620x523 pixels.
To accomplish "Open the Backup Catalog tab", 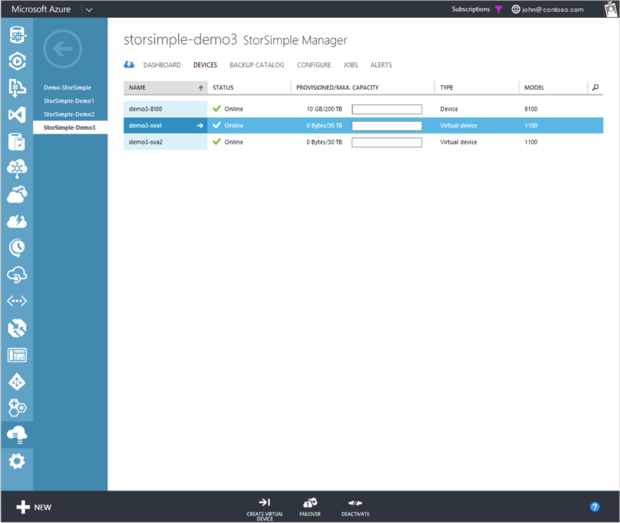I will pos(257,65).
